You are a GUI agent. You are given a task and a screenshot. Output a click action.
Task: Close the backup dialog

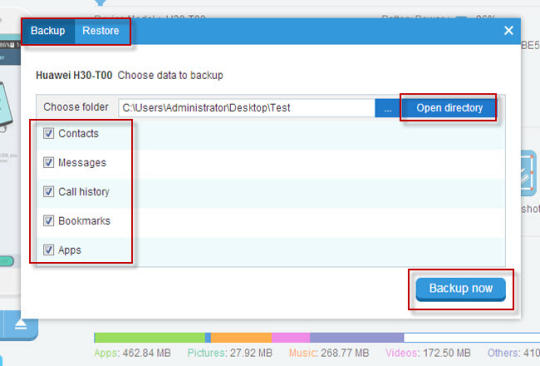[x=508, y=31]
